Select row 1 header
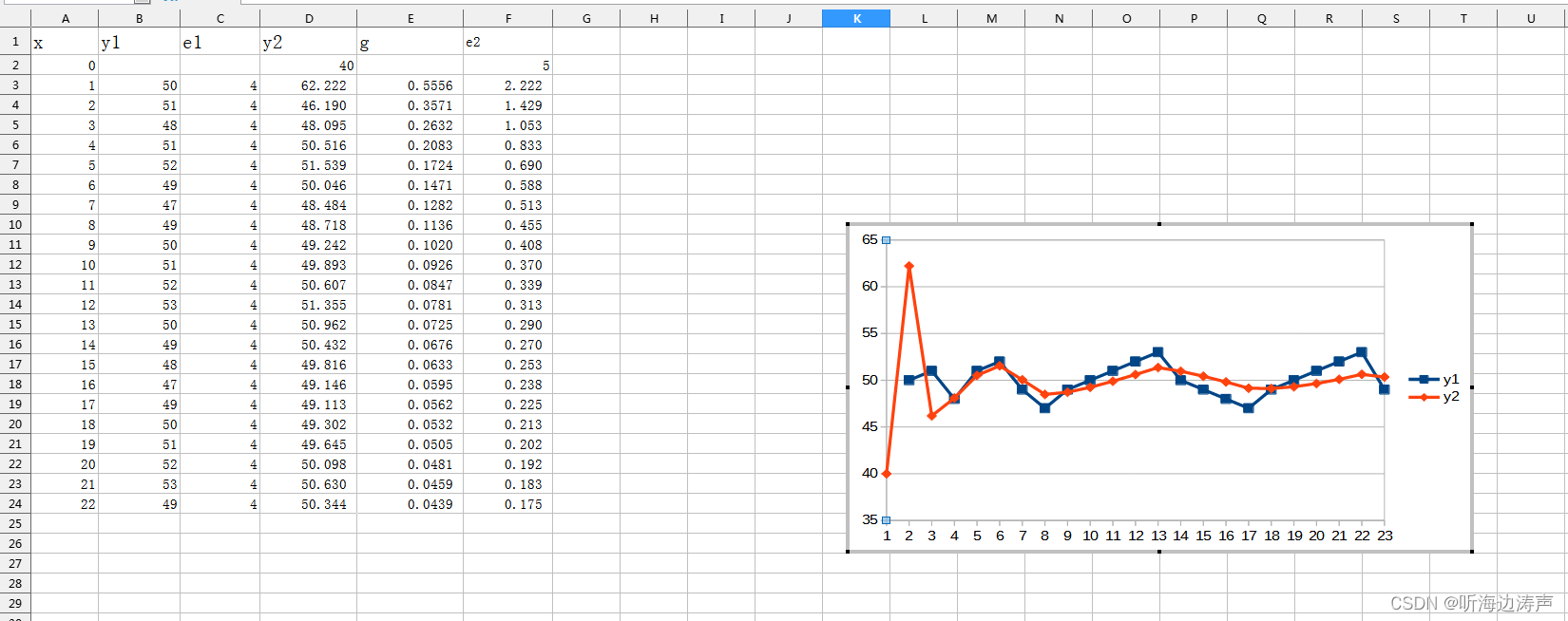 (15, 42)
